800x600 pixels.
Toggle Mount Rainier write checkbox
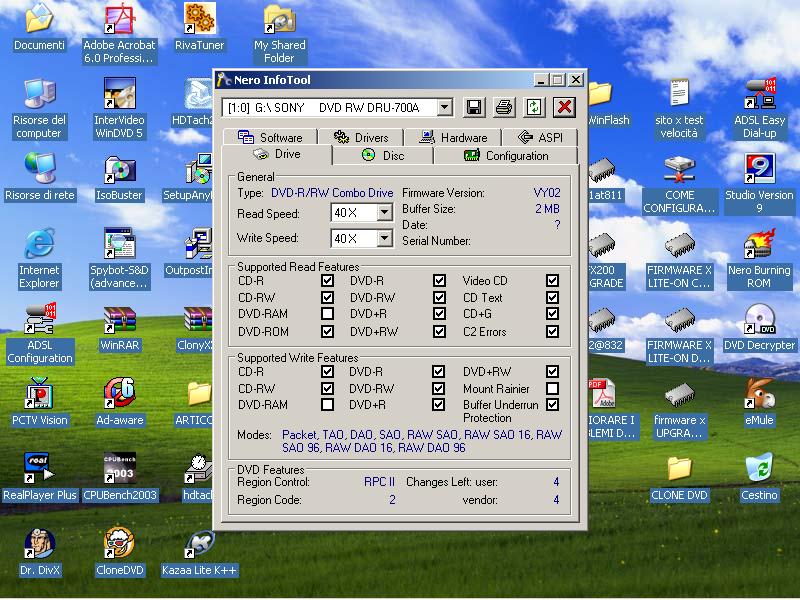tap(552, 388)
